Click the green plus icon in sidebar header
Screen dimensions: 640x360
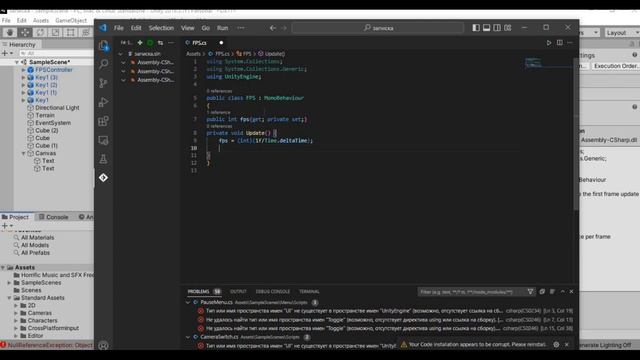pyautogui.click(x=140, y=42)
